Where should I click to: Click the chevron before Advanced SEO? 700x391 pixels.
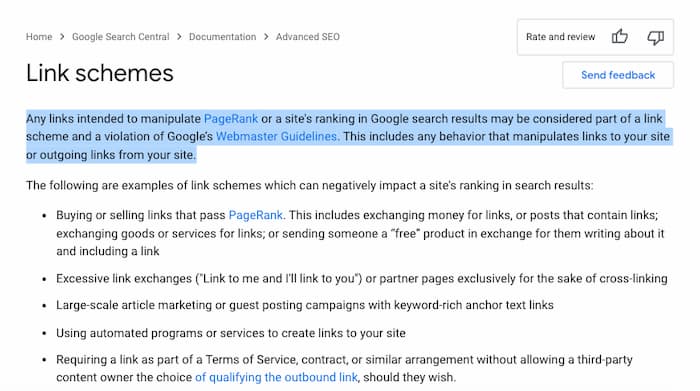coord(266,37)
